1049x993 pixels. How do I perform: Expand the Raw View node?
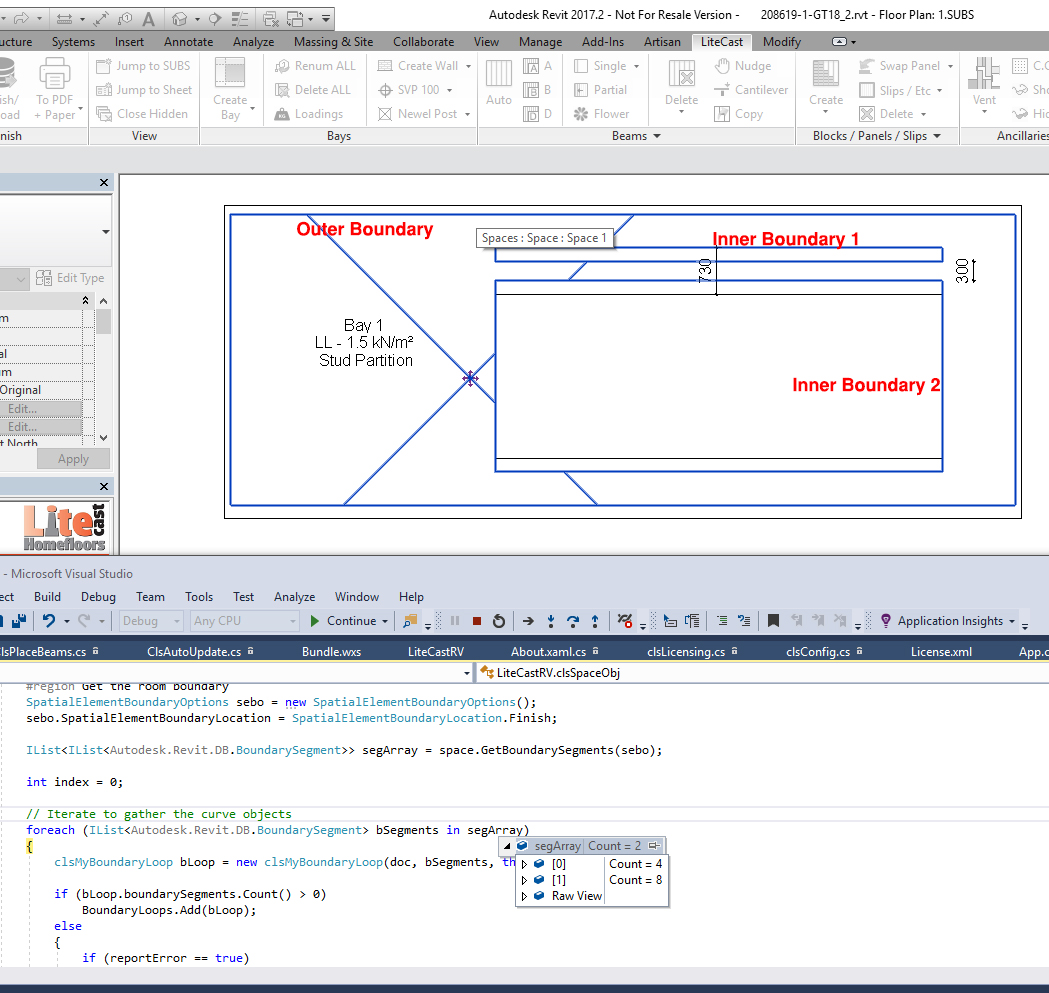click(x=525, y=896)
